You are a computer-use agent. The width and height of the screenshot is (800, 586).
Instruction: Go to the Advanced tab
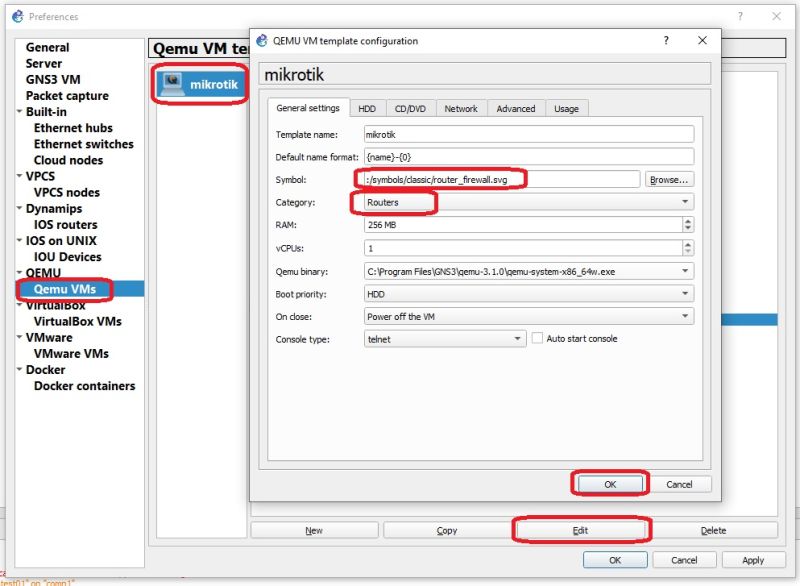(x=516, y=109)
